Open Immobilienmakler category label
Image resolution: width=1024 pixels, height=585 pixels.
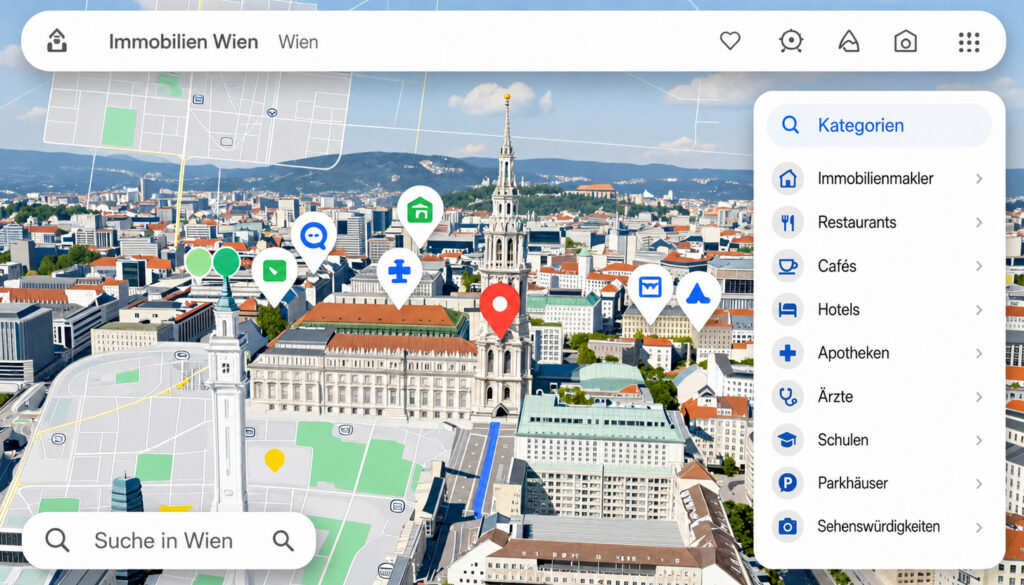(875, 178)
